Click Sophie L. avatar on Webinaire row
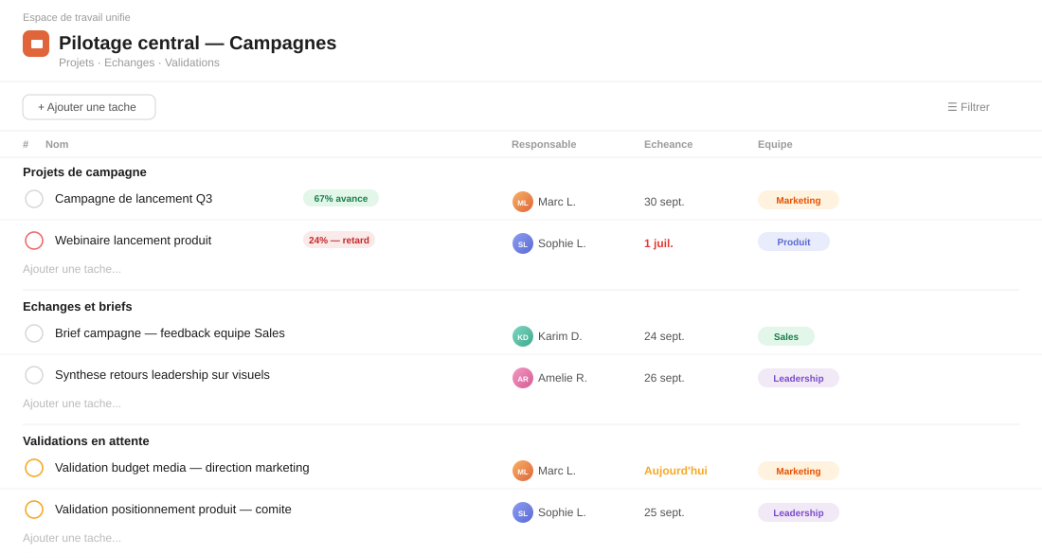 click(523, 244)
